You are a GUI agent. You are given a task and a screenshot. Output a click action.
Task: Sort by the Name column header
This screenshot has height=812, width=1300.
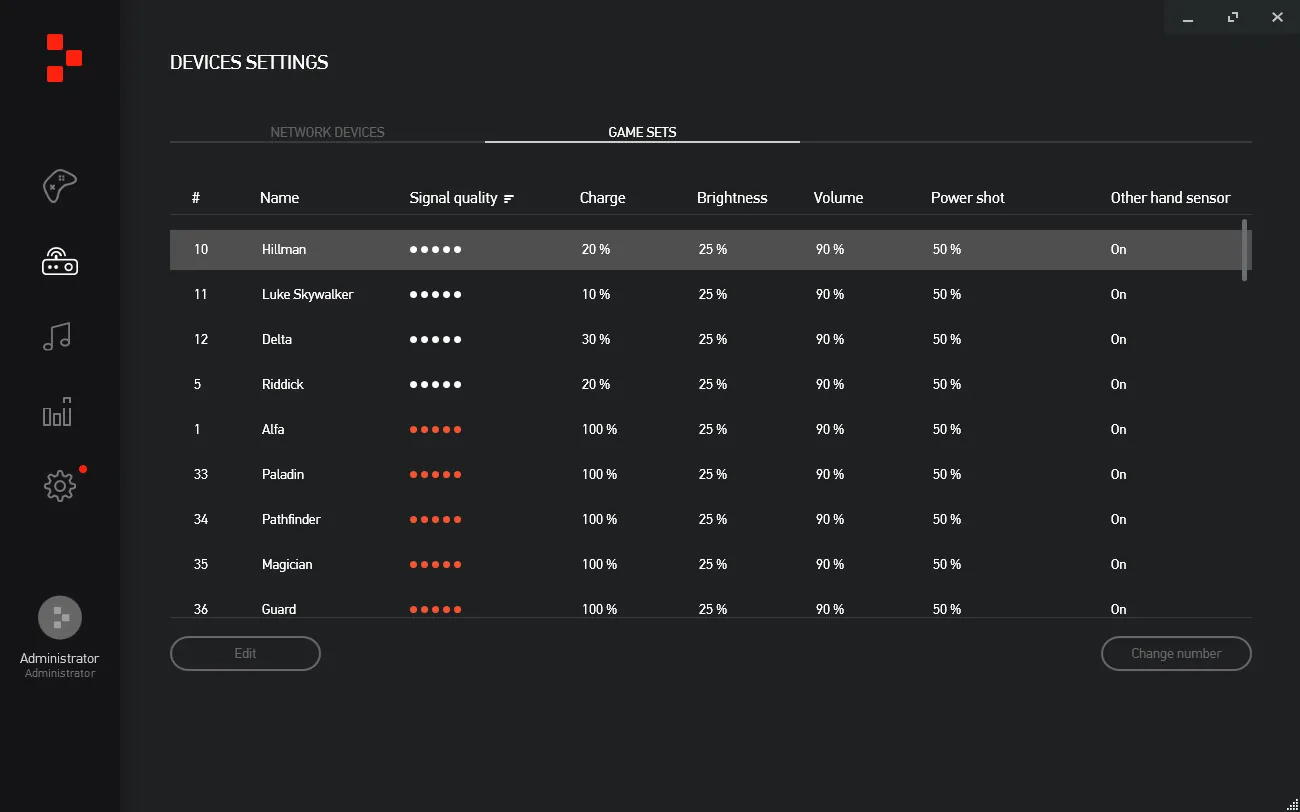click(279, 198)
